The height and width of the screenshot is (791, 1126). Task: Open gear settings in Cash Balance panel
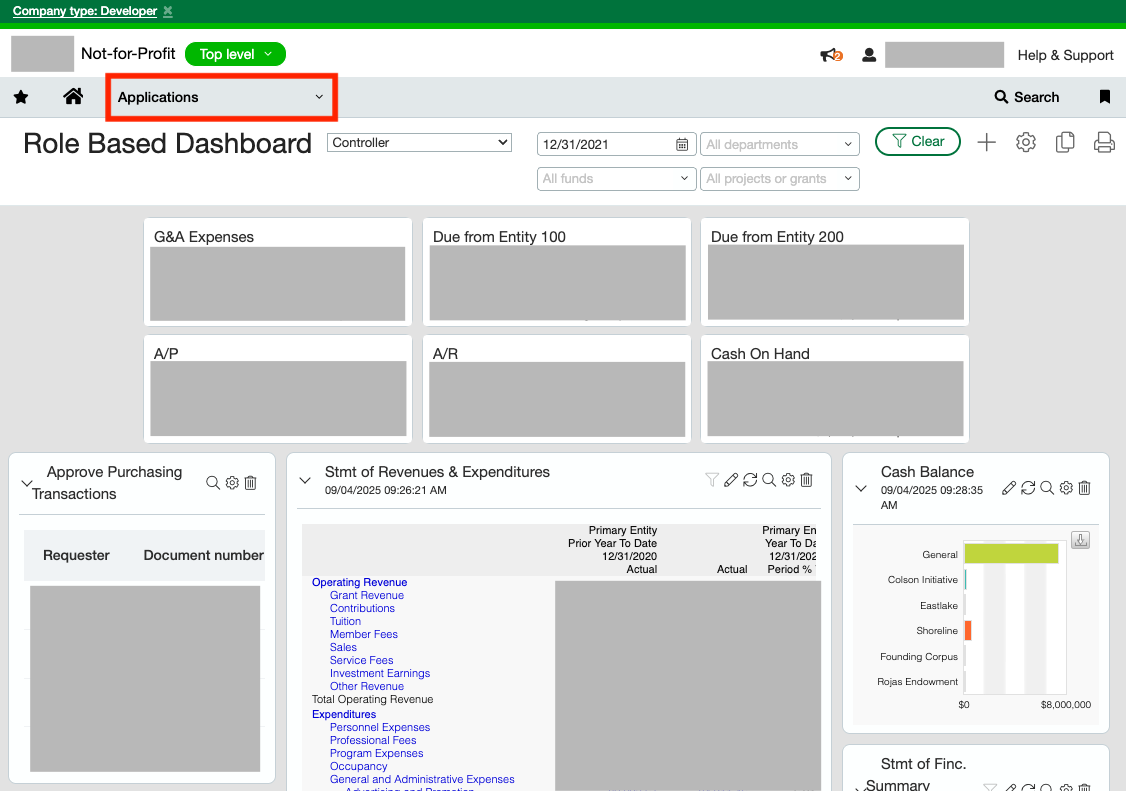[x=1066, y=488]
